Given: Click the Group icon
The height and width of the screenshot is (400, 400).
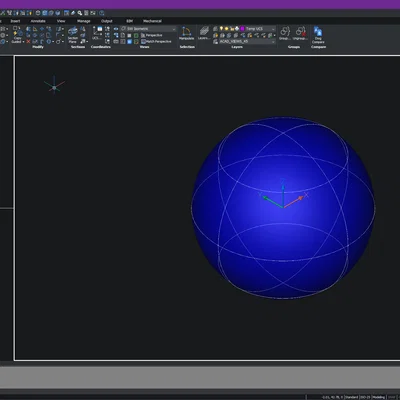Looking at the screenshot, I should tap(285, 33).
